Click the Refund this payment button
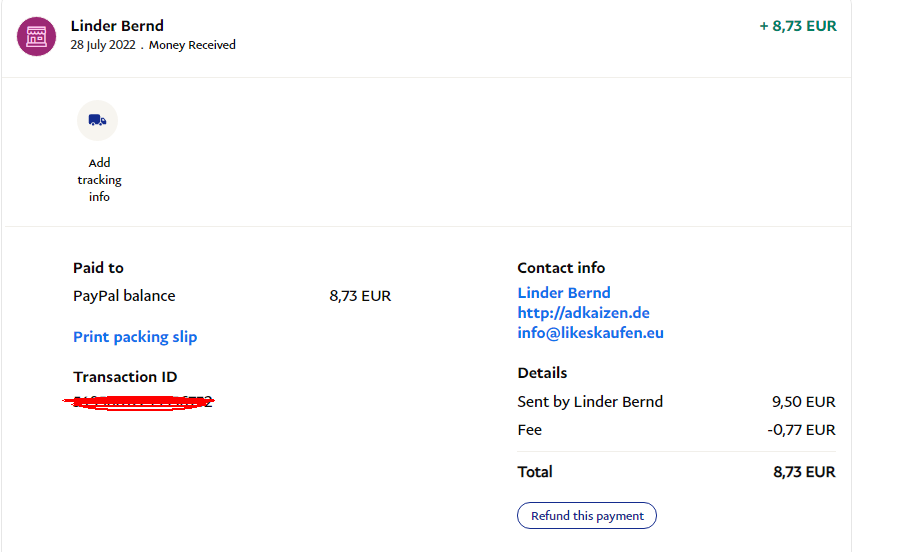 click(x=587, y=515)
